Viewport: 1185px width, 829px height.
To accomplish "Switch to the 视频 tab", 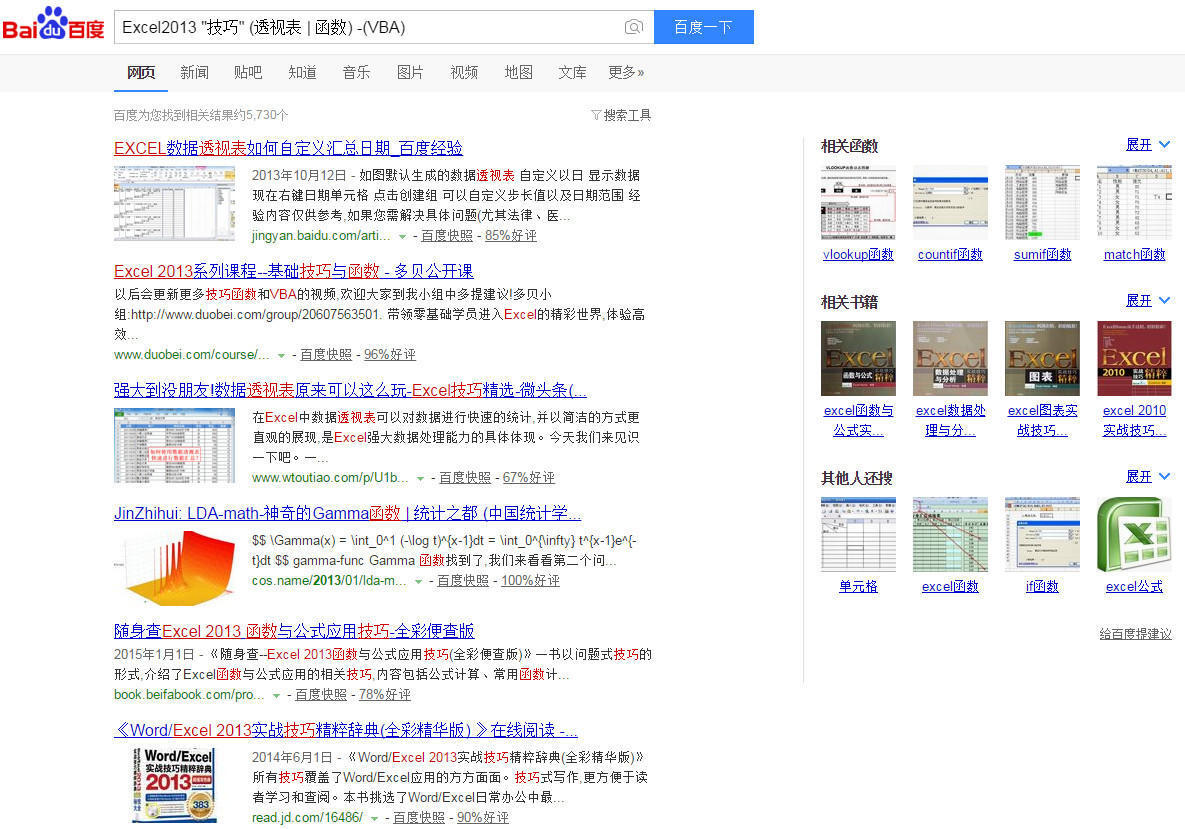I will pyautogui.click(x=464, y=73).
